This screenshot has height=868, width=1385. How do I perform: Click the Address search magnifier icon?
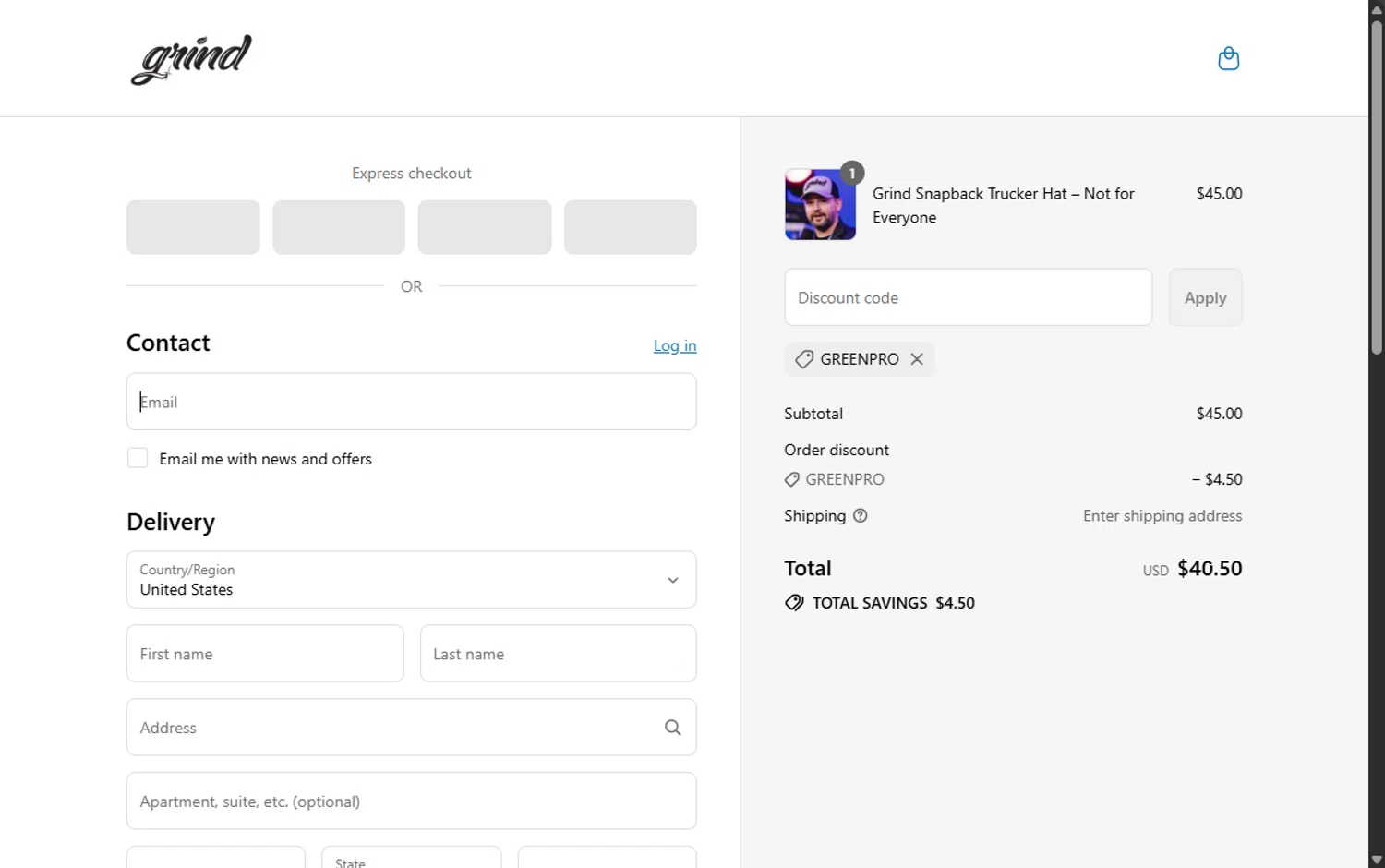coord(673,728)
